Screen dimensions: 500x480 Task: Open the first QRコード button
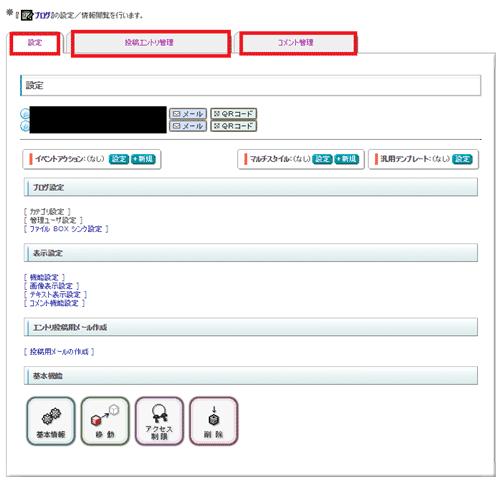pos(233,114)
